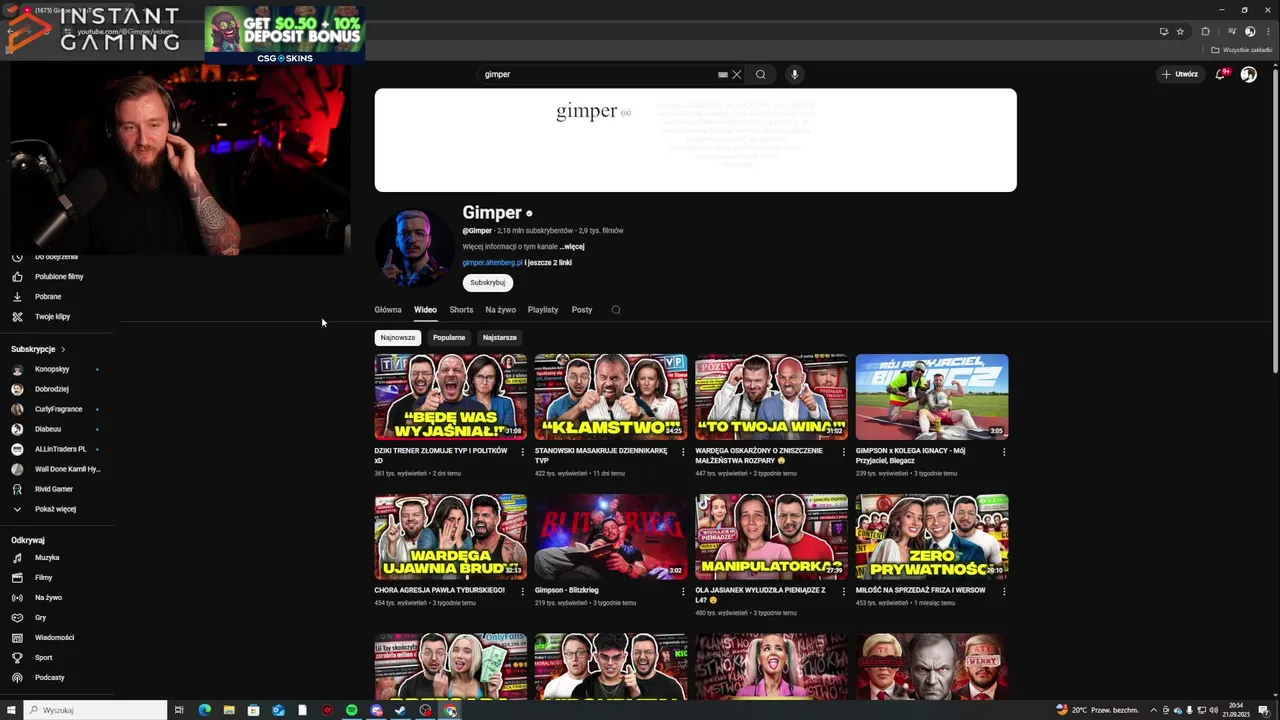Open Podcasty in Odkrywaj section
The width and height of the screenshot is (1280, 720).
(x=49, y=678)
